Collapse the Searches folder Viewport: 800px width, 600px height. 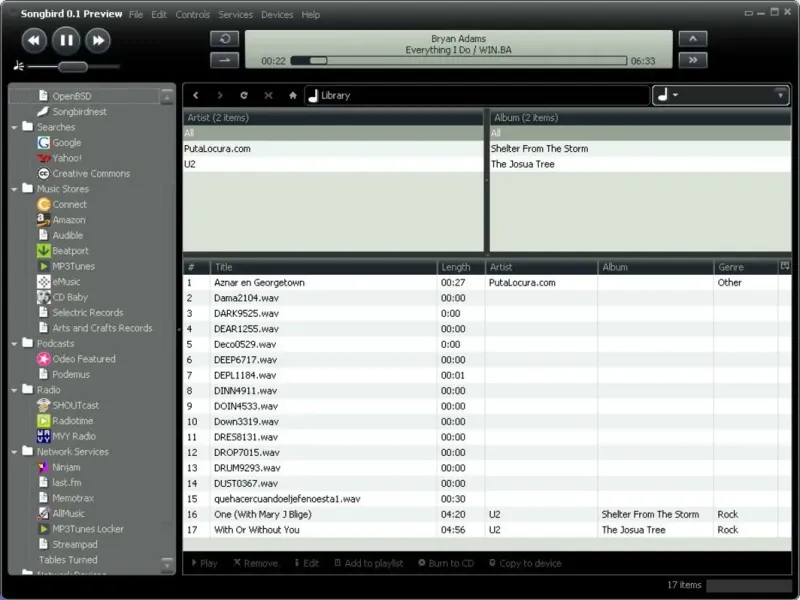click(14, 128)
